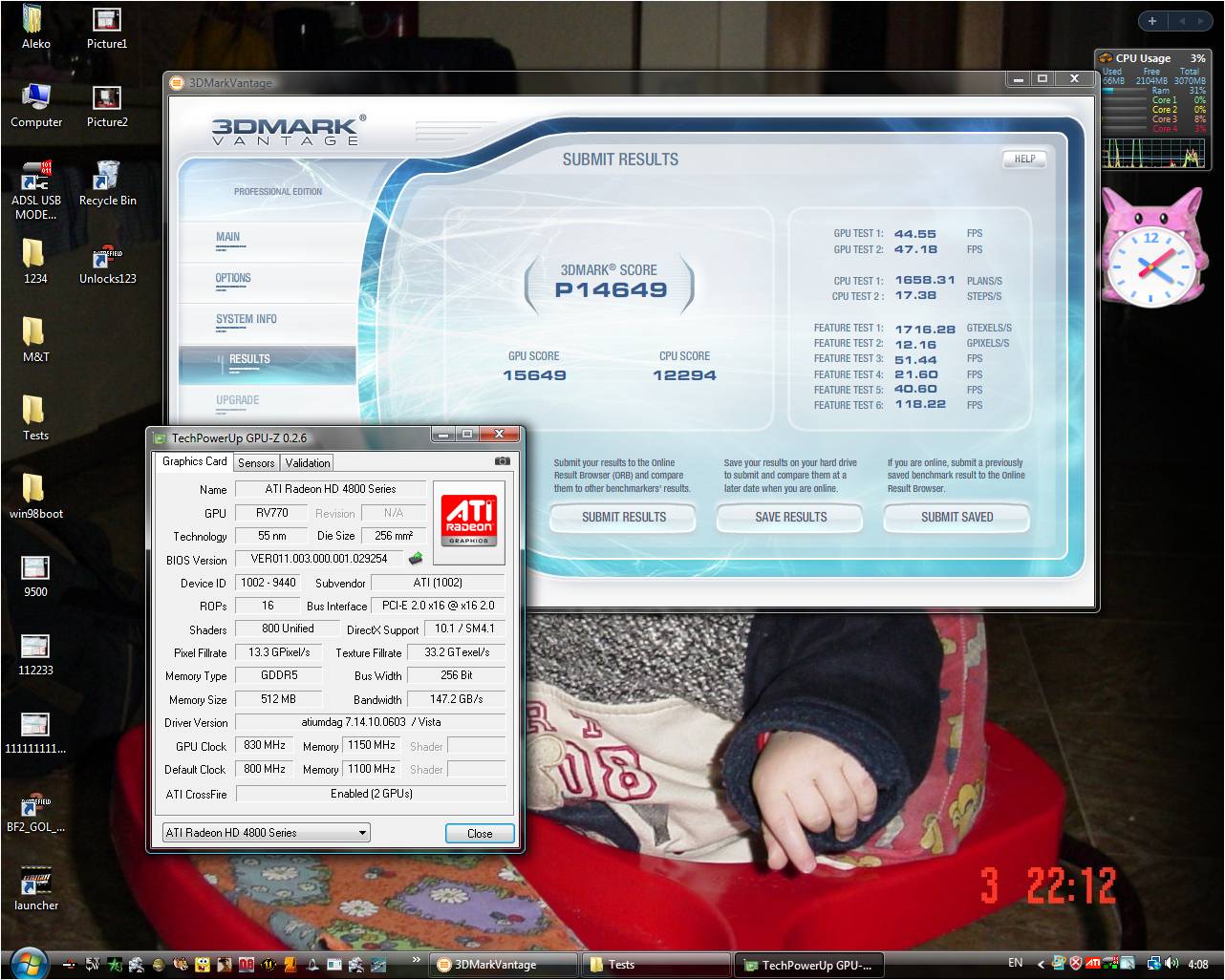Image resolution: width=1225 pixels, height=980 pixels.
Task: Click the Driver Version field
Action: pyautogui.click(x=371, y=722)
